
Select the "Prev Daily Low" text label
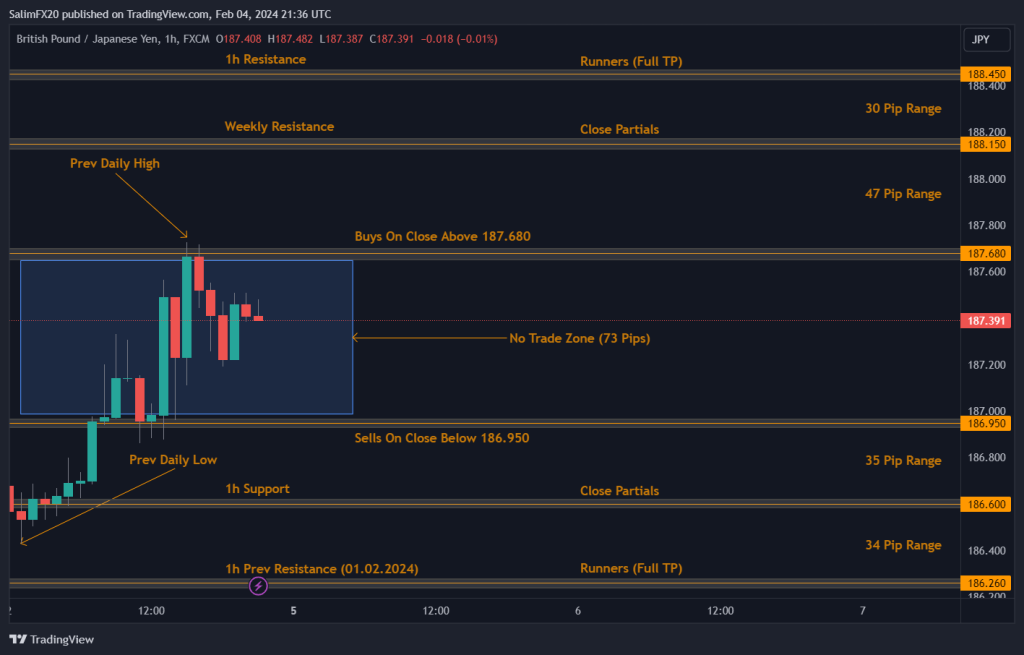pyautogui.click(x=172, y=460)
